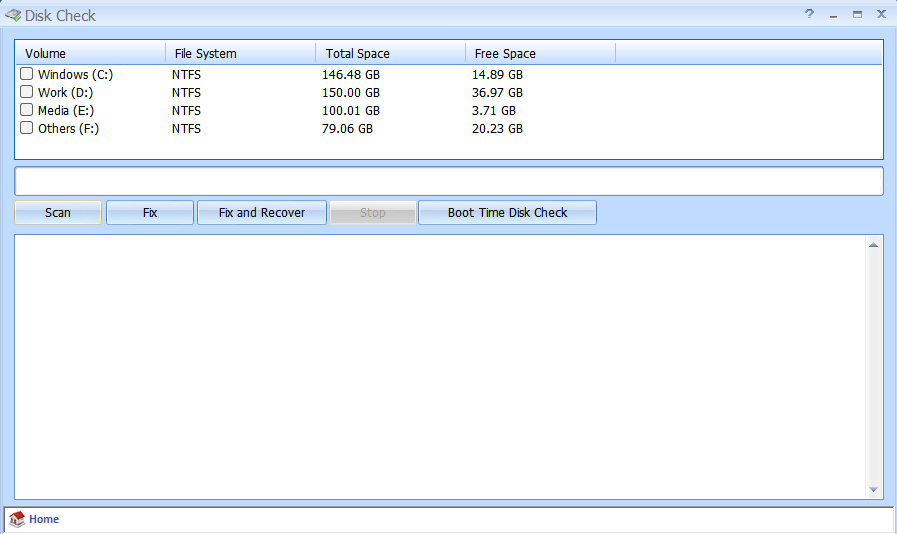Sort by File System column header
Screen dimensions: 897x534
coord(240,53)
